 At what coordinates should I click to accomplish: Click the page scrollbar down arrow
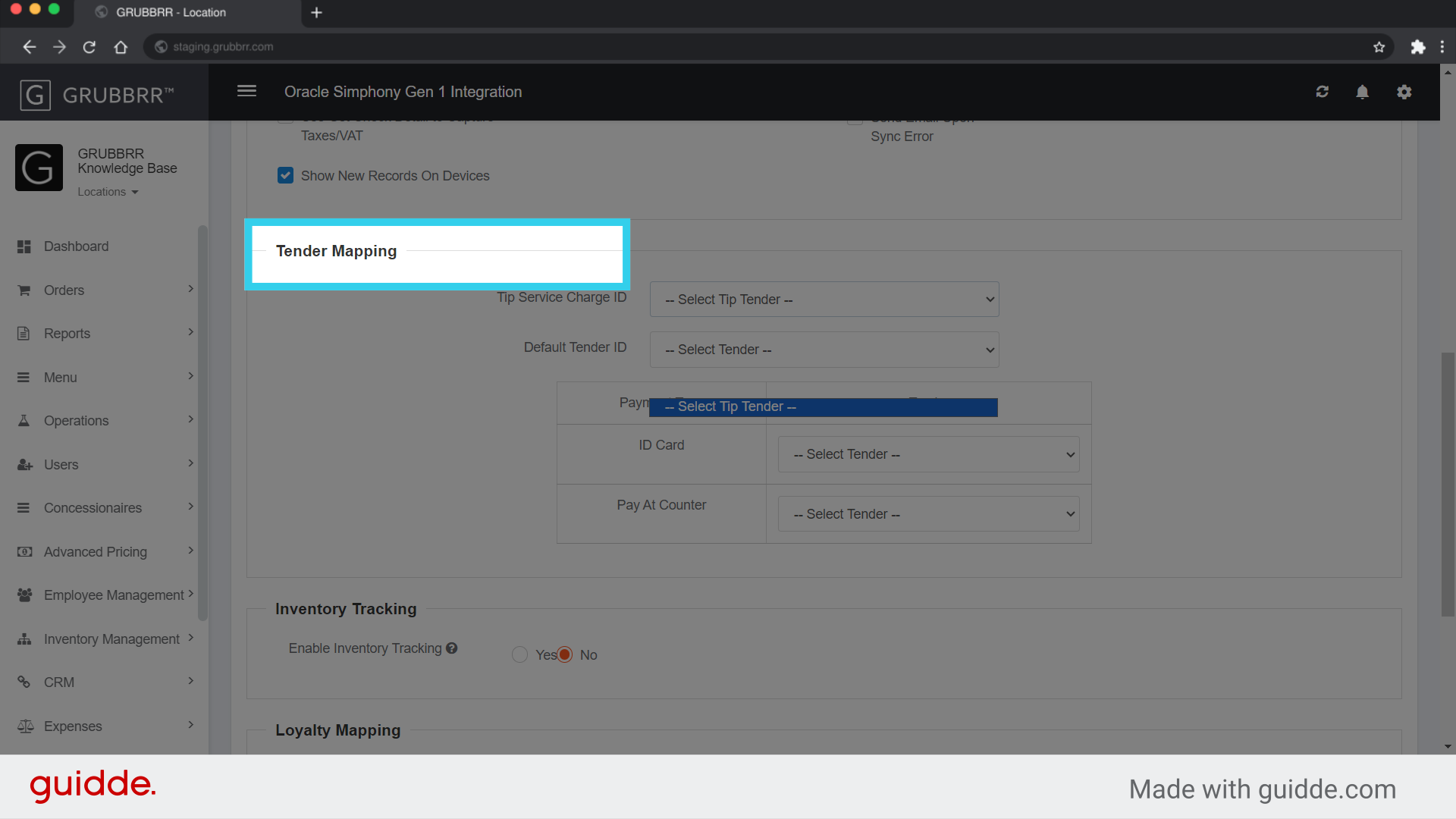coord(1448,747)
